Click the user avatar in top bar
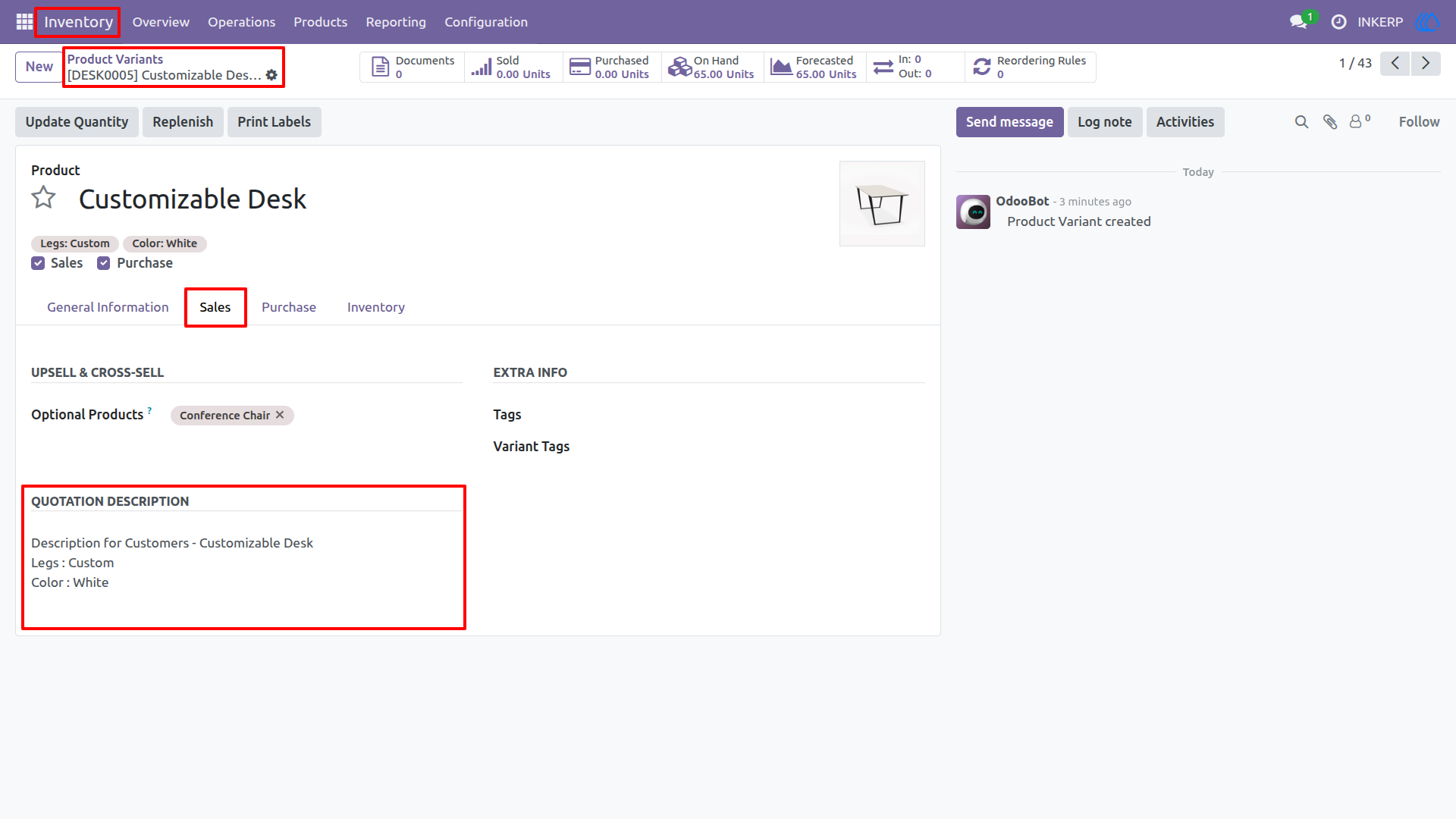This screenshot has width=1456, height=819. point(1427,22)
